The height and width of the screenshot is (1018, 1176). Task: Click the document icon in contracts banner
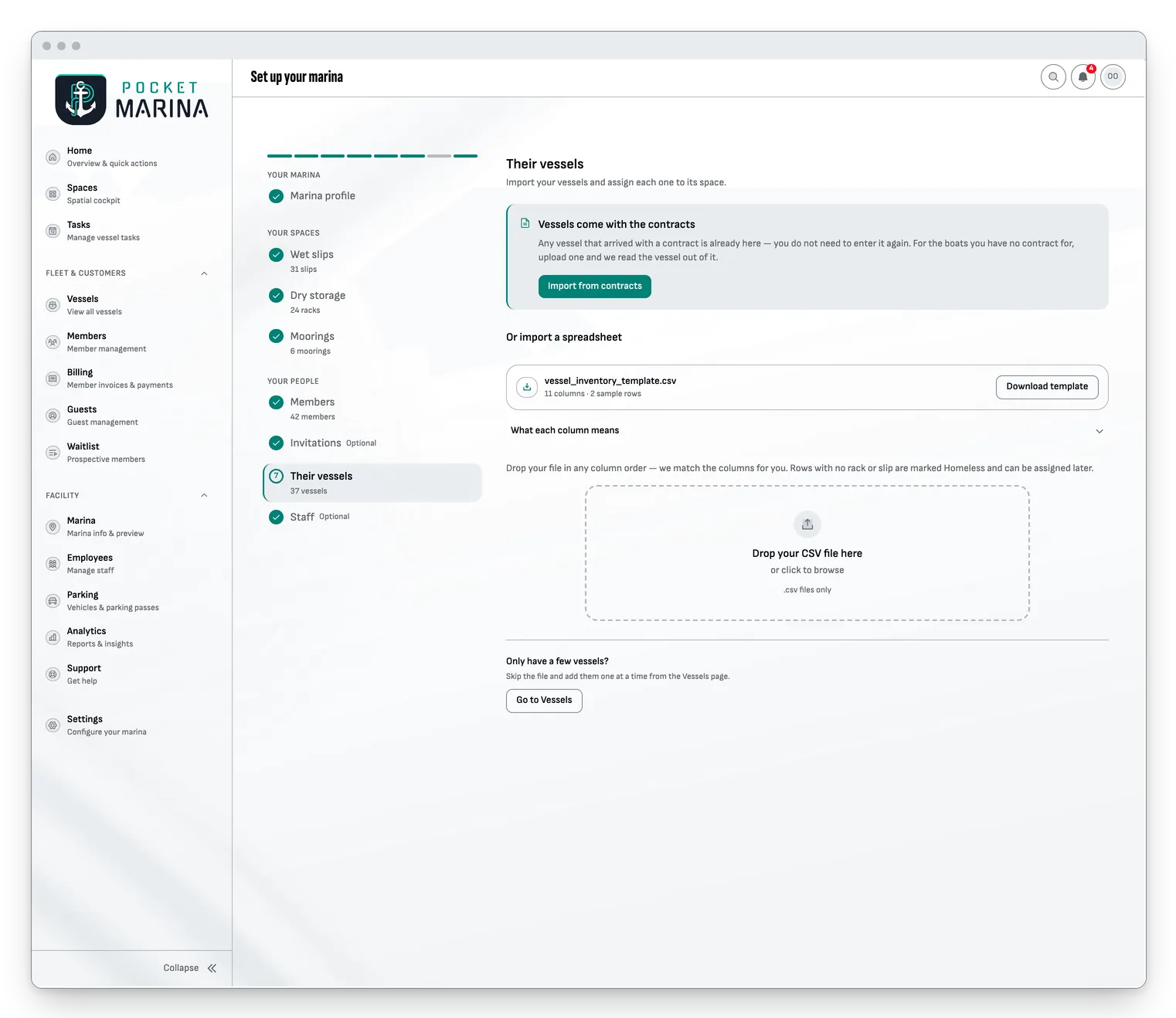coord(525,223)
